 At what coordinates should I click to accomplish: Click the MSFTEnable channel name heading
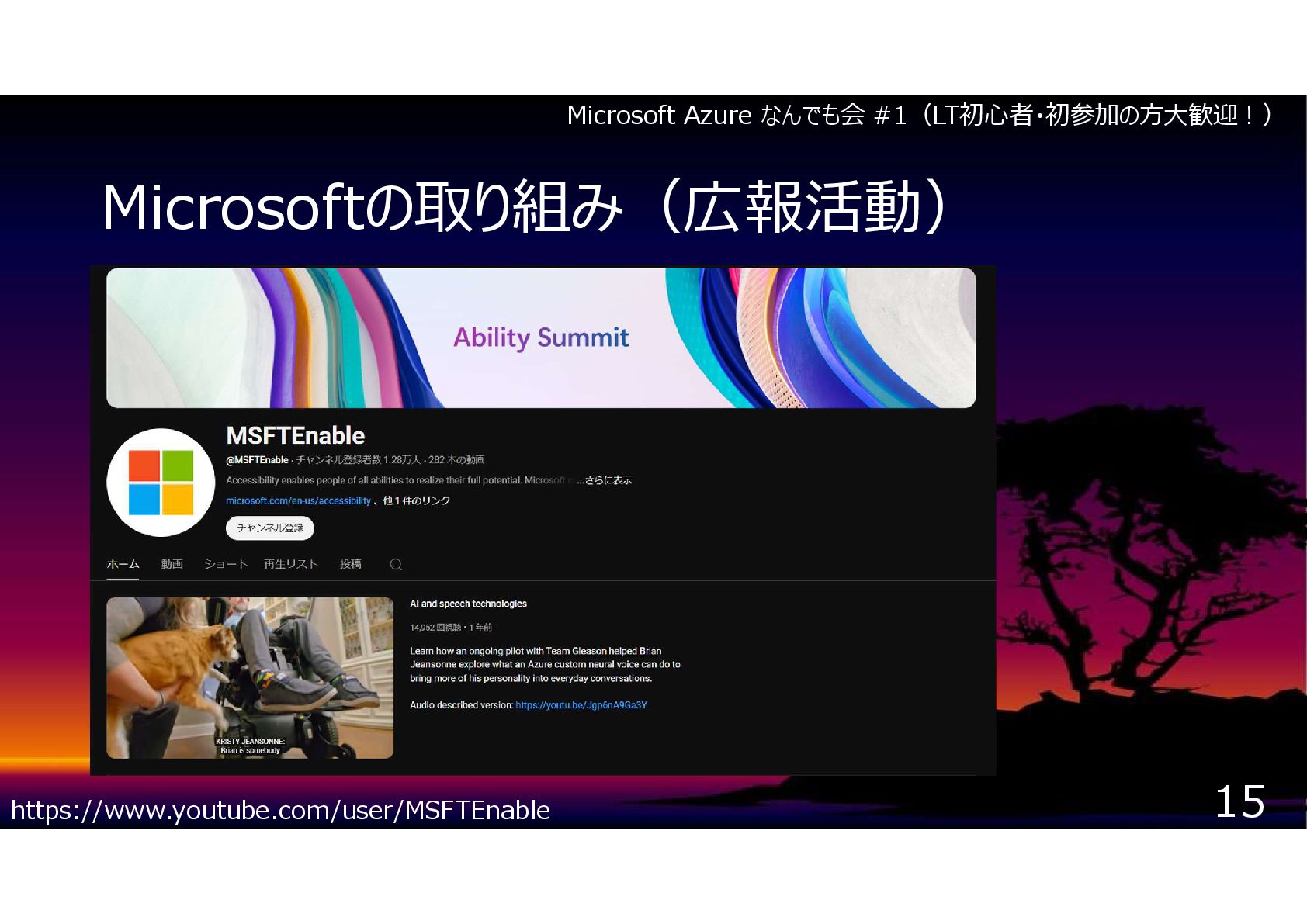coord(296,435)
